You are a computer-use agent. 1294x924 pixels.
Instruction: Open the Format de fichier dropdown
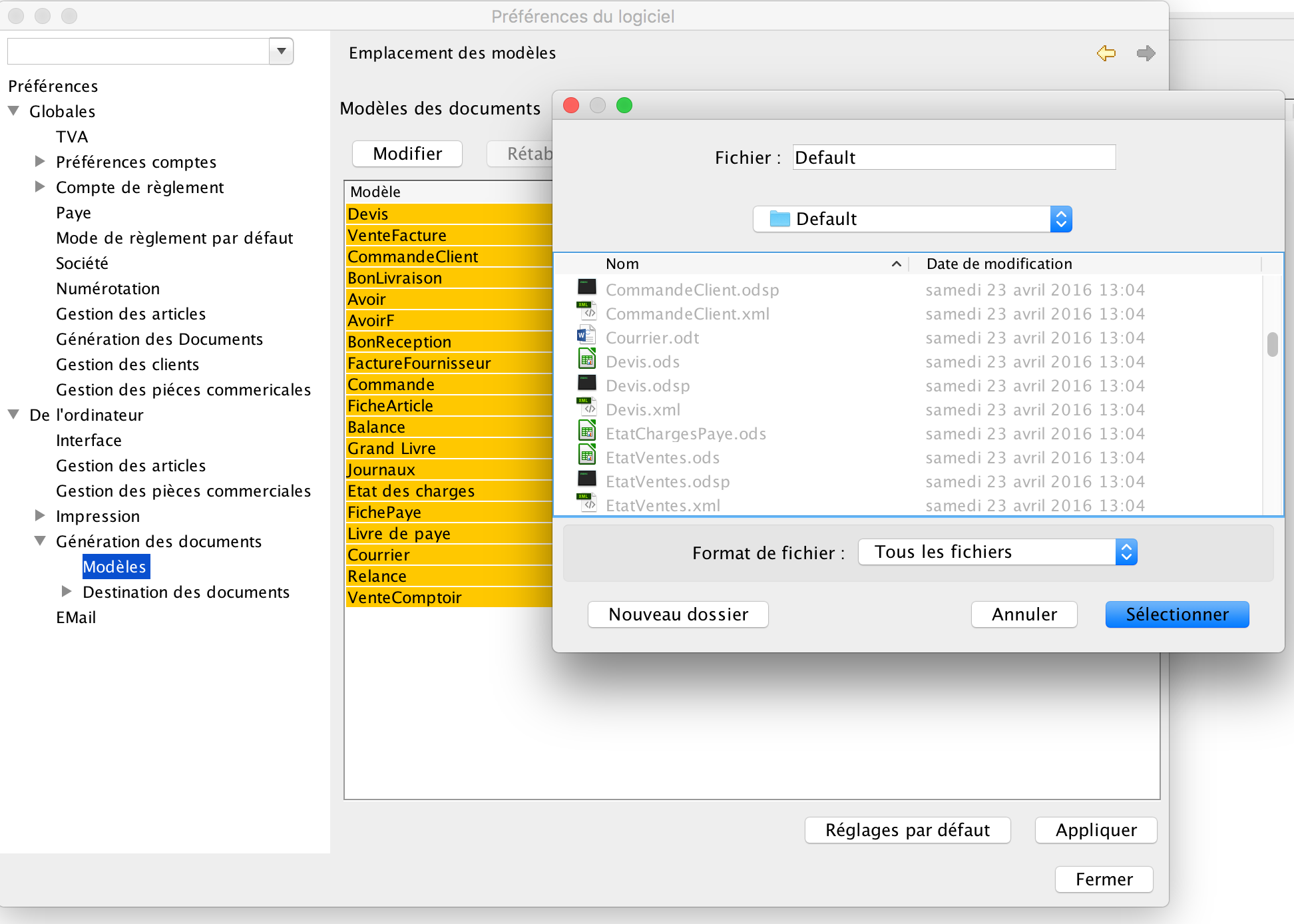(1126, 552)
